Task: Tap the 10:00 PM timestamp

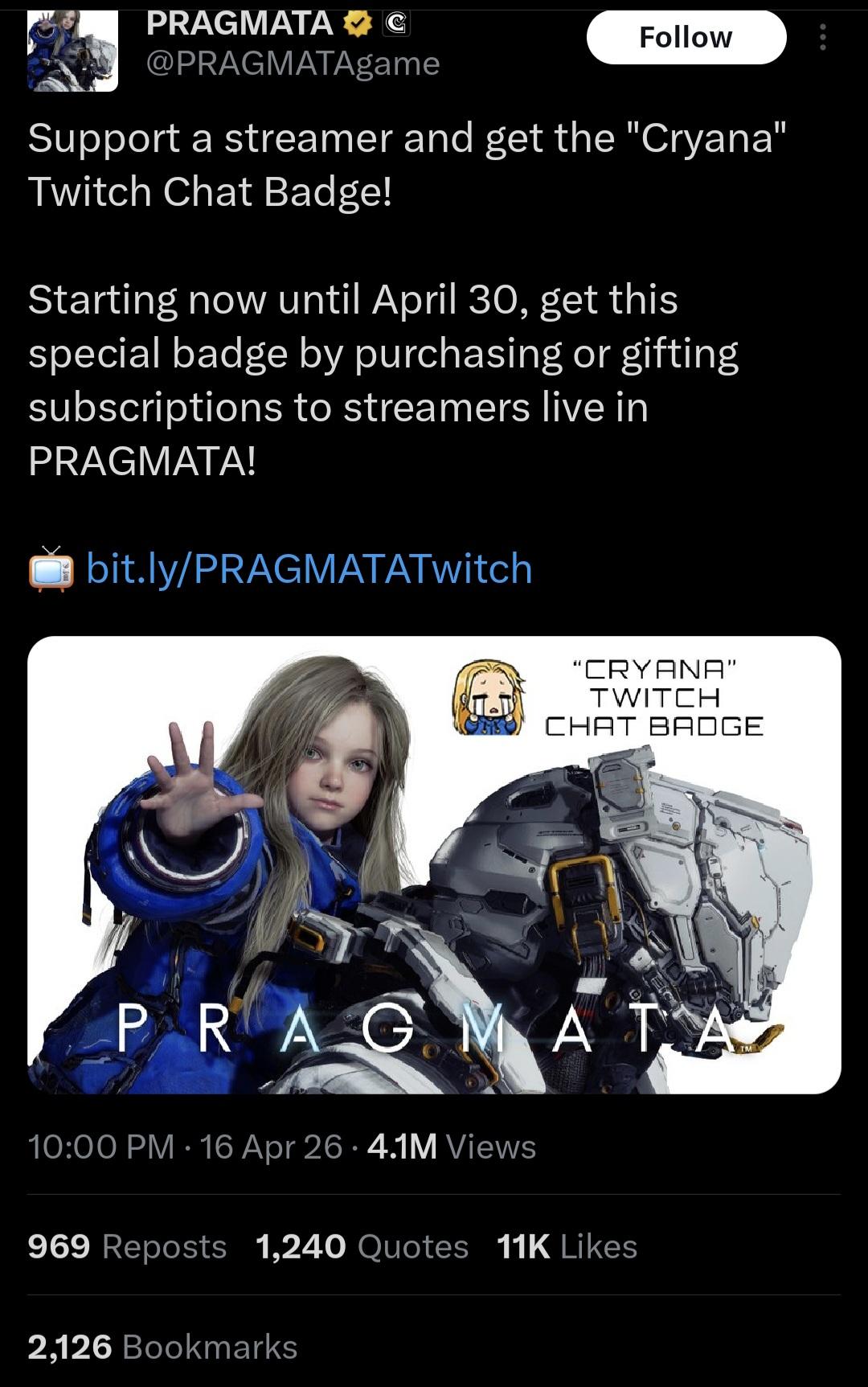Action: (x=101, y=1147)
